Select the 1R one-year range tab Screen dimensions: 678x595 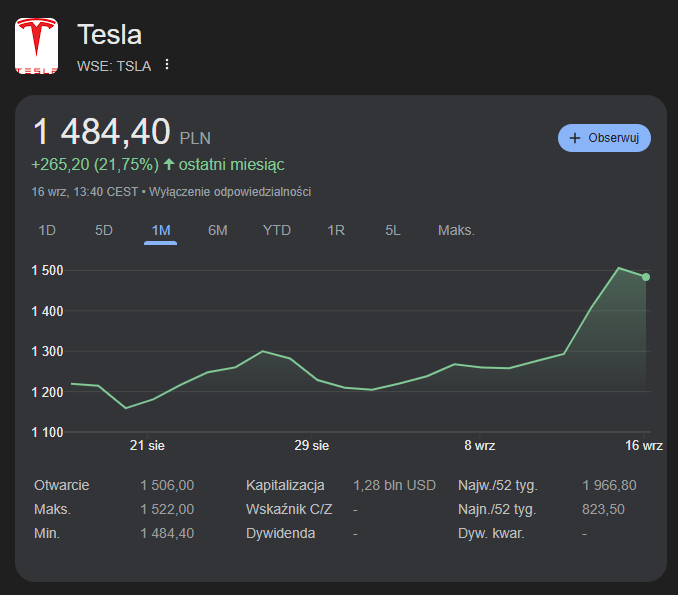pos(336,230)
